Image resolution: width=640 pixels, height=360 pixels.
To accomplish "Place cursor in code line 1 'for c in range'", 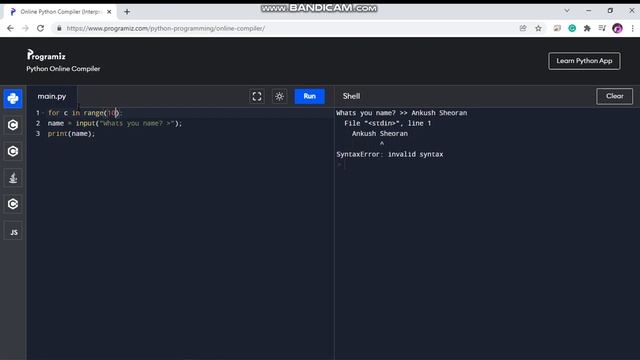I will click(85, 113).
